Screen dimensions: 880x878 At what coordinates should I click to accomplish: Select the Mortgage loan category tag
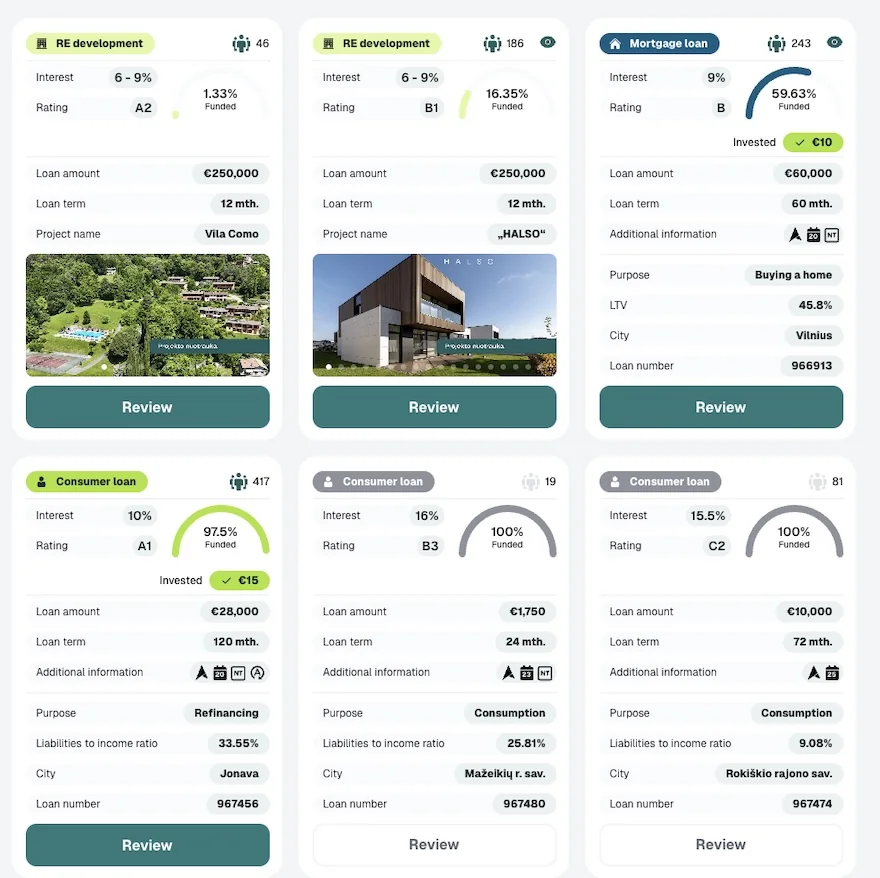[x=659, y=44]
